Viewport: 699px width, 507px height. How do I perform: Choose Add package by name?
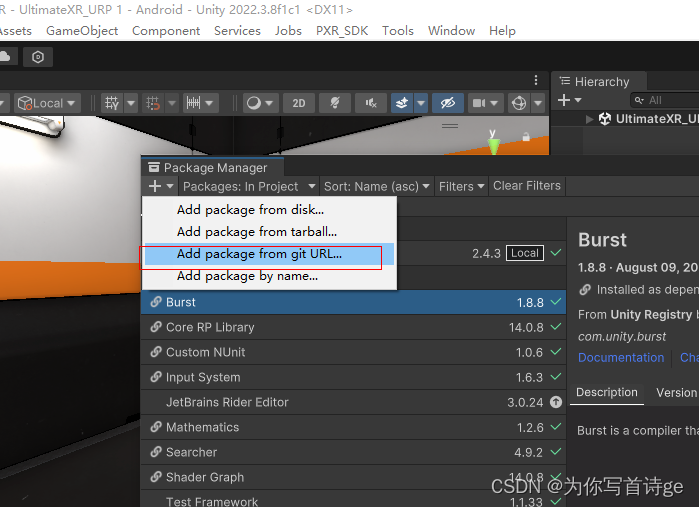tap(269, 276)
